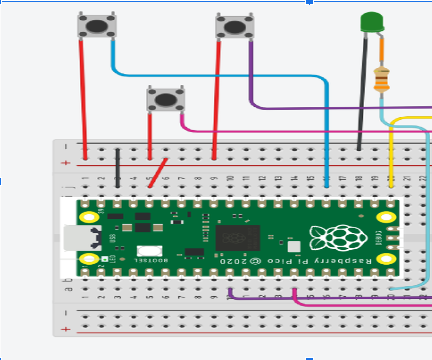
Task: Select the top-center pushbutton near purple wire
Action: pyautogui.click(x=235, y=27)
